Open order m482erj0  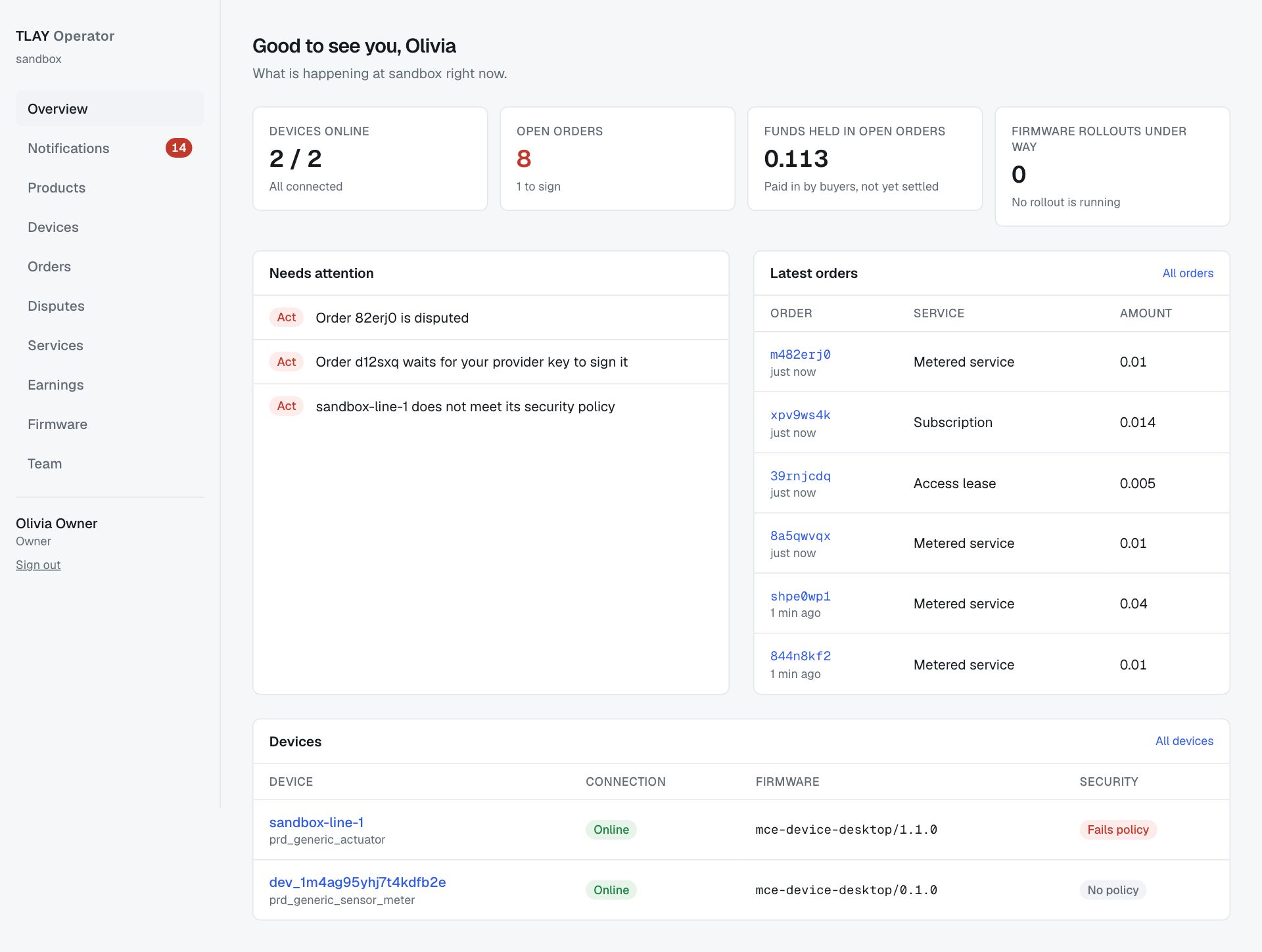click(x=800, y=355)
